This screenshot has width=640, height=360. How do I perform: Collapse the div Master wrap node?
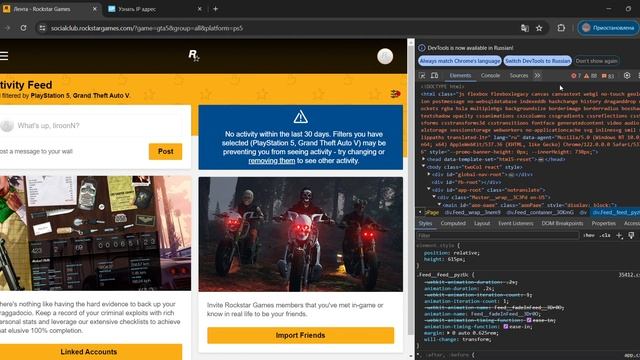coord(434,197)
